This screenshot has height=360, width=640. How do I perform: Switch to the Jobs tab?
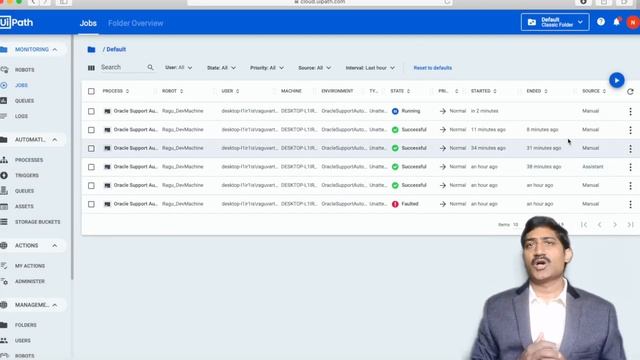(x=88, y=23)
